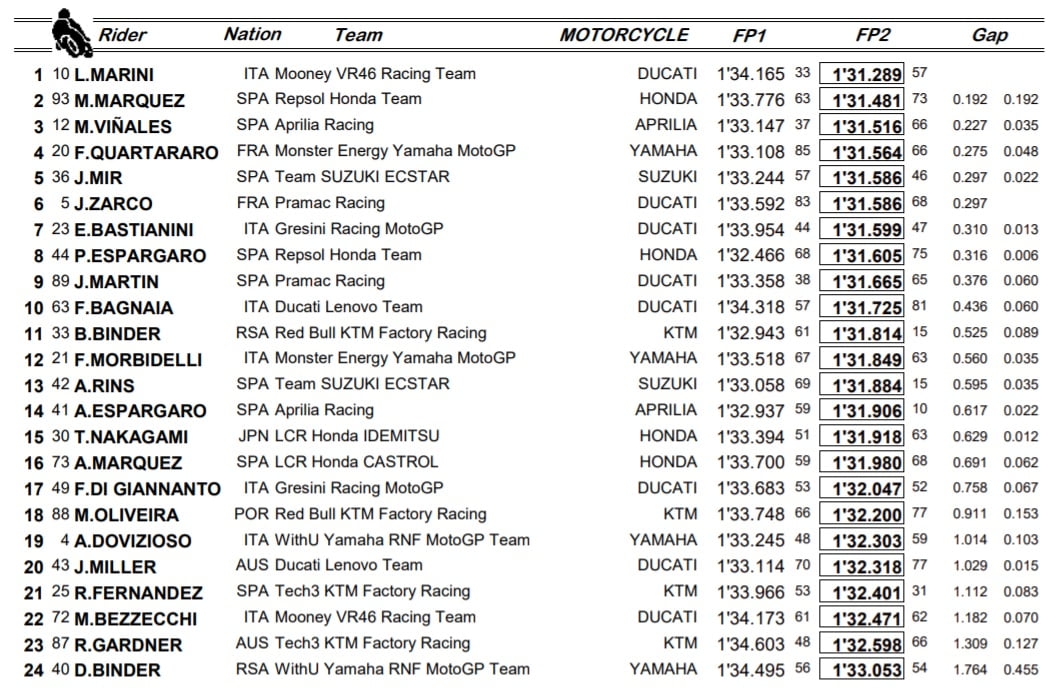Select the Team column header
1058x695 pixels.
coord(358,35)
